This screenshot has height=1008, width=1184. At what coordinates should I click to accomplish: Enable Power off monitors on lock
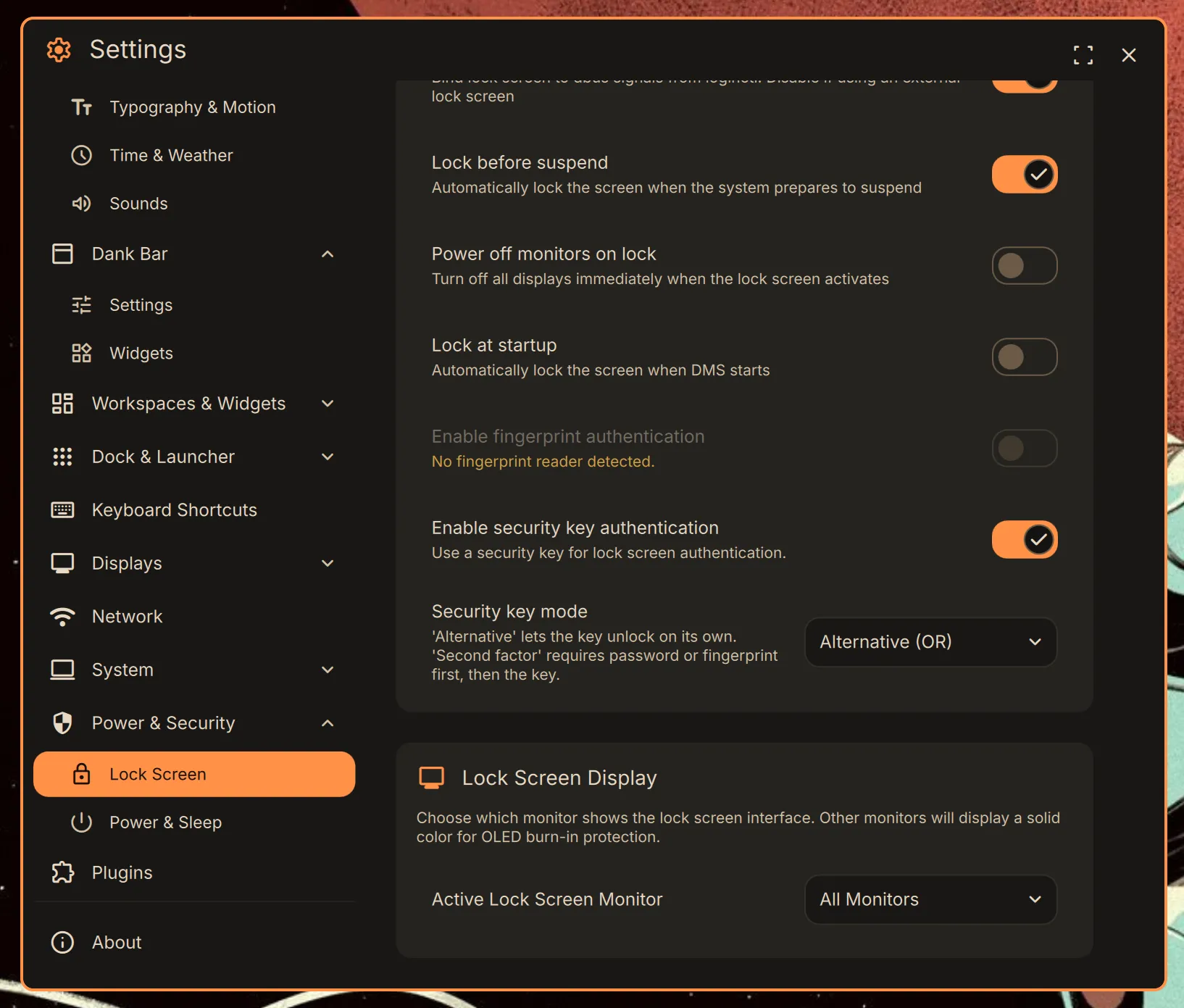point(1024,265)
